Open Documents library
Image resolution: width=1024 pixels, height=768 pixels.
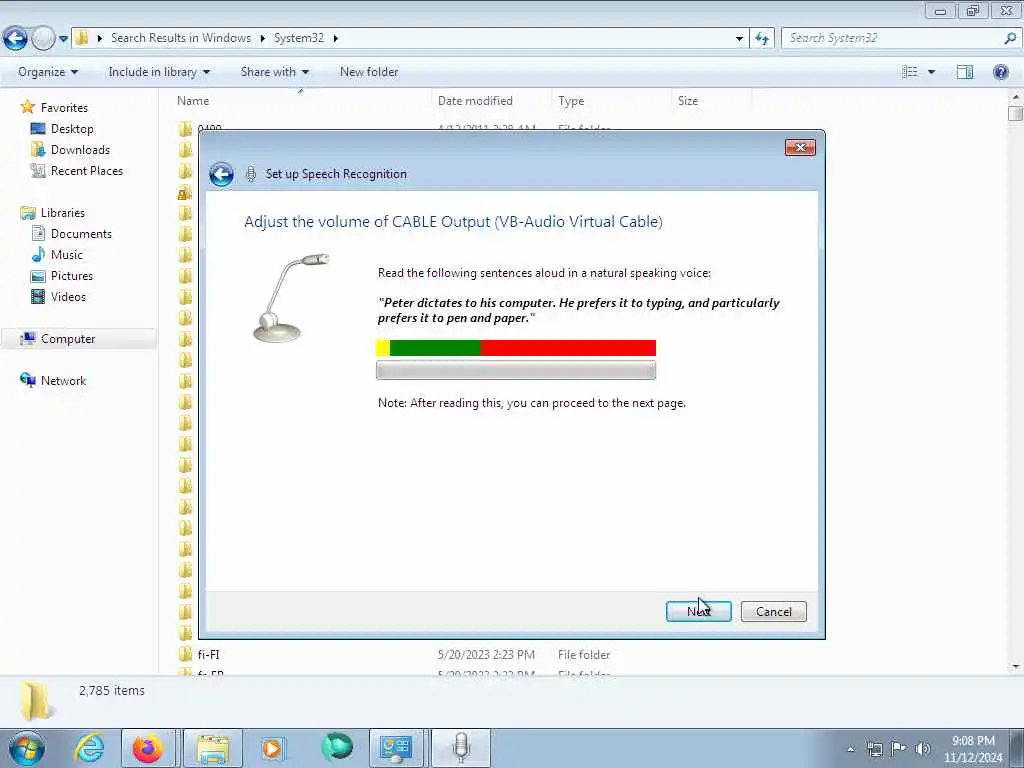(81, 234)
